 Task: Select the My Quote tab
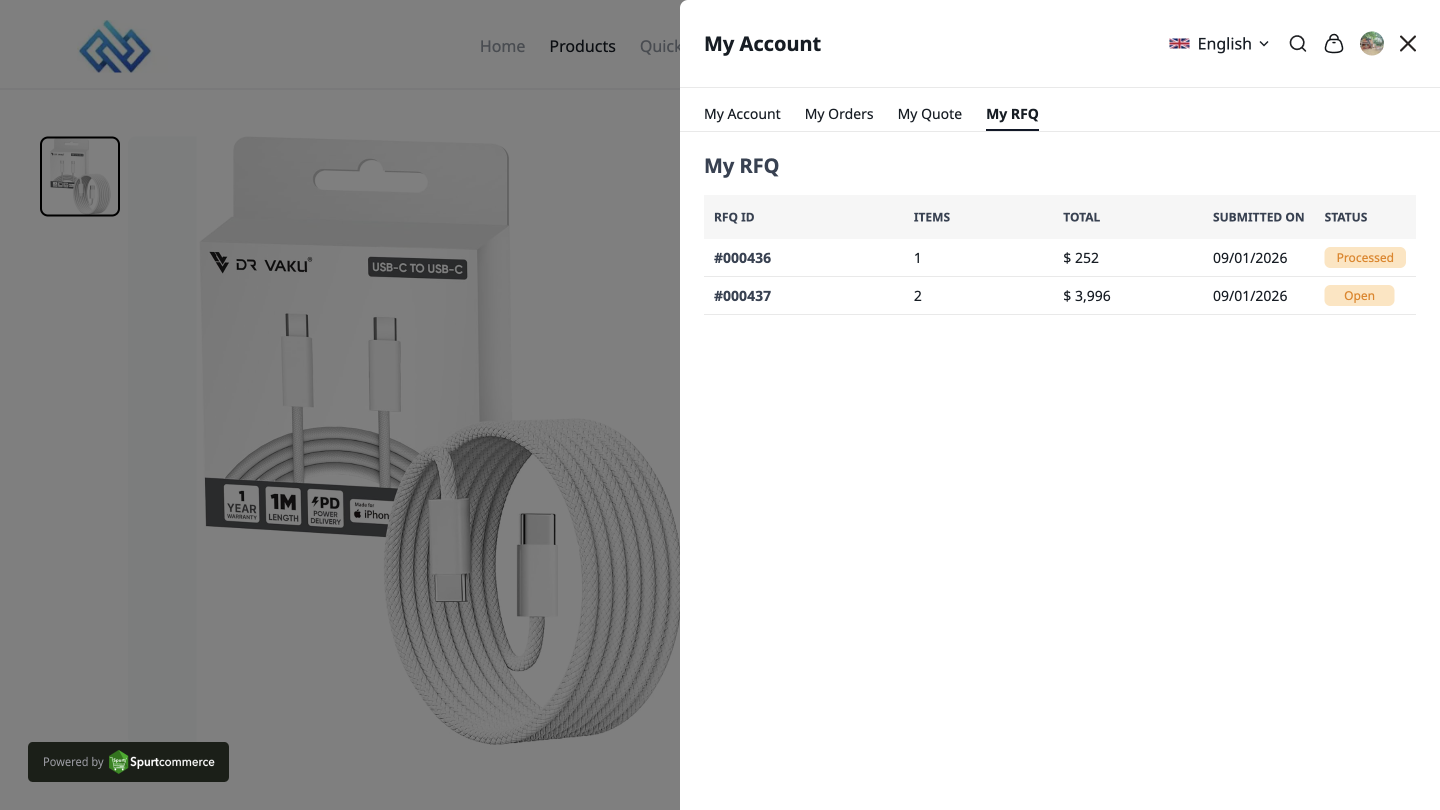929,114
